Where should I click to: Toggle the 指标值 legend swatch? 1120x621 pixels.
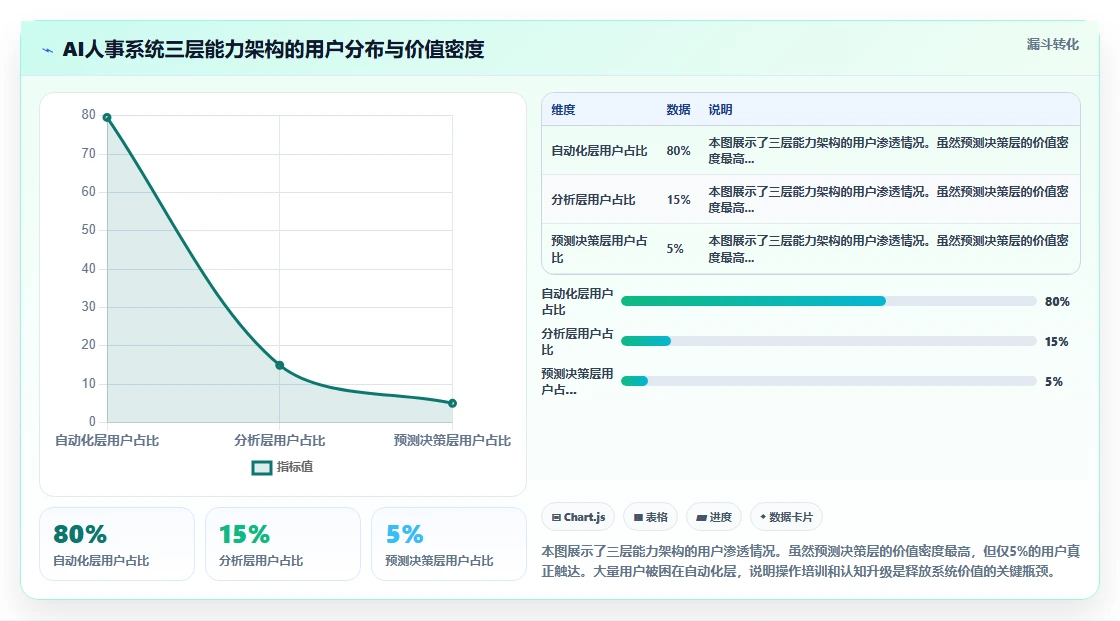coord(261,467)
